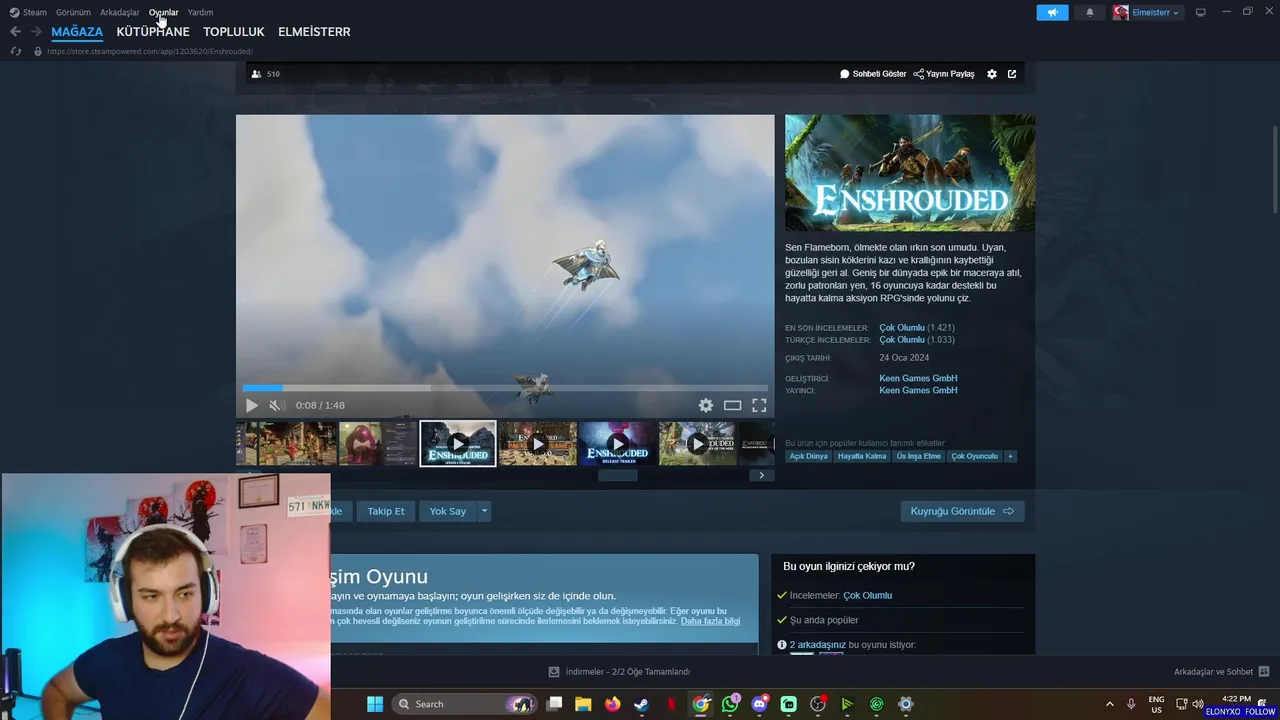
Task: Open the video player settings gear
Action: [x=706, y=405]
